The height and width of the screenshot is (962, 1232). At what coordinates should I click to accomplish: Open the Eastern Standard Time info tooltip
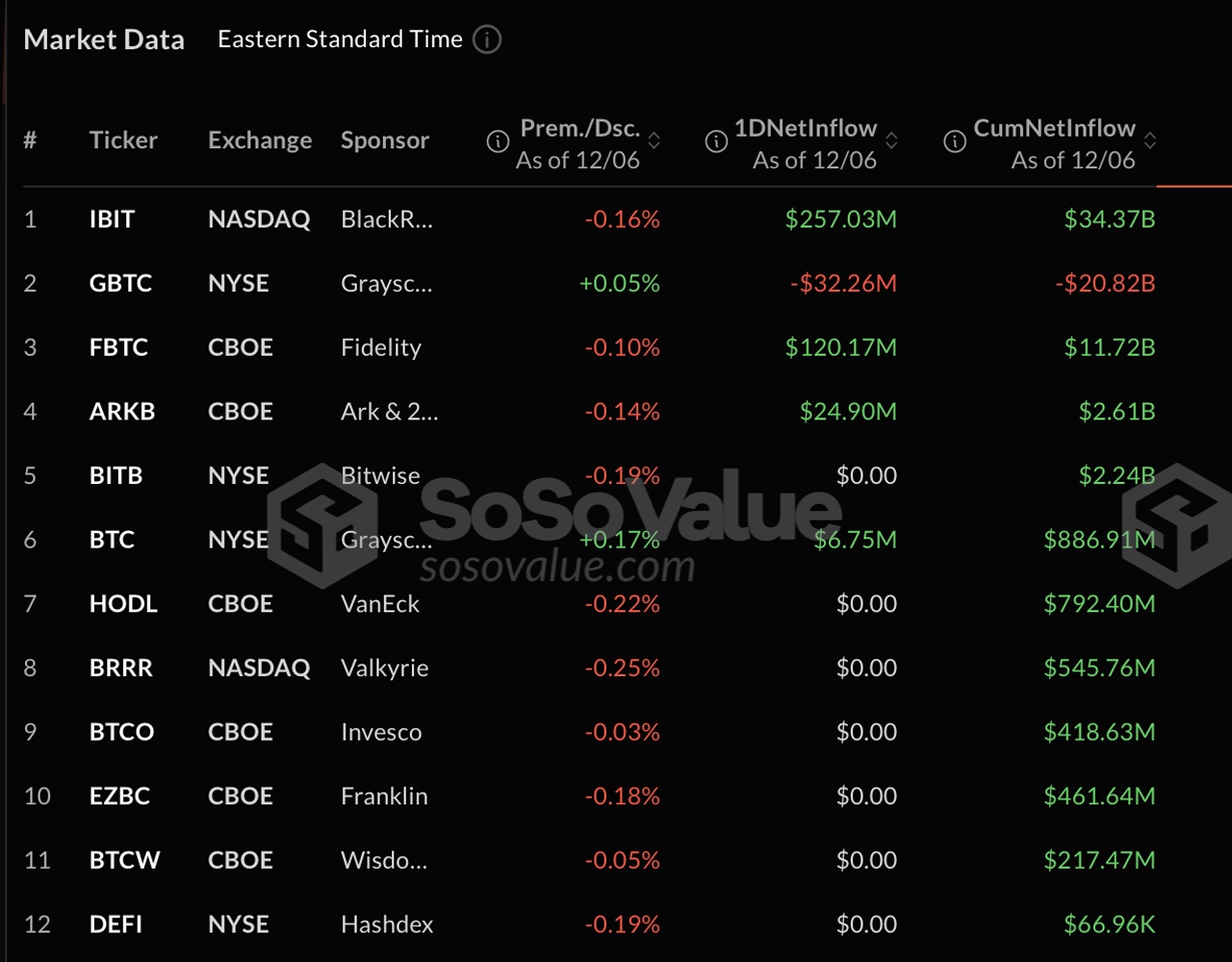[x=487, y=39]
